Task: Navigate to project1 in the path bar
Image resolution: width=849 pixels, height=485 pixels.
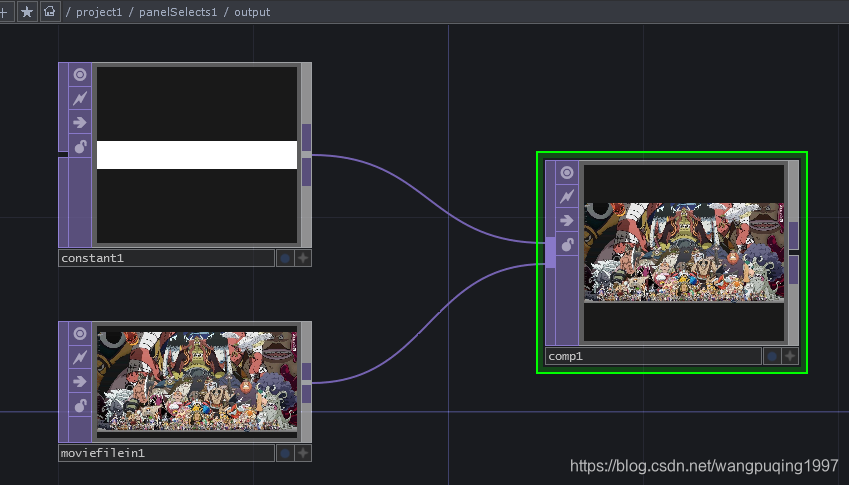Action: pos(99,12)
